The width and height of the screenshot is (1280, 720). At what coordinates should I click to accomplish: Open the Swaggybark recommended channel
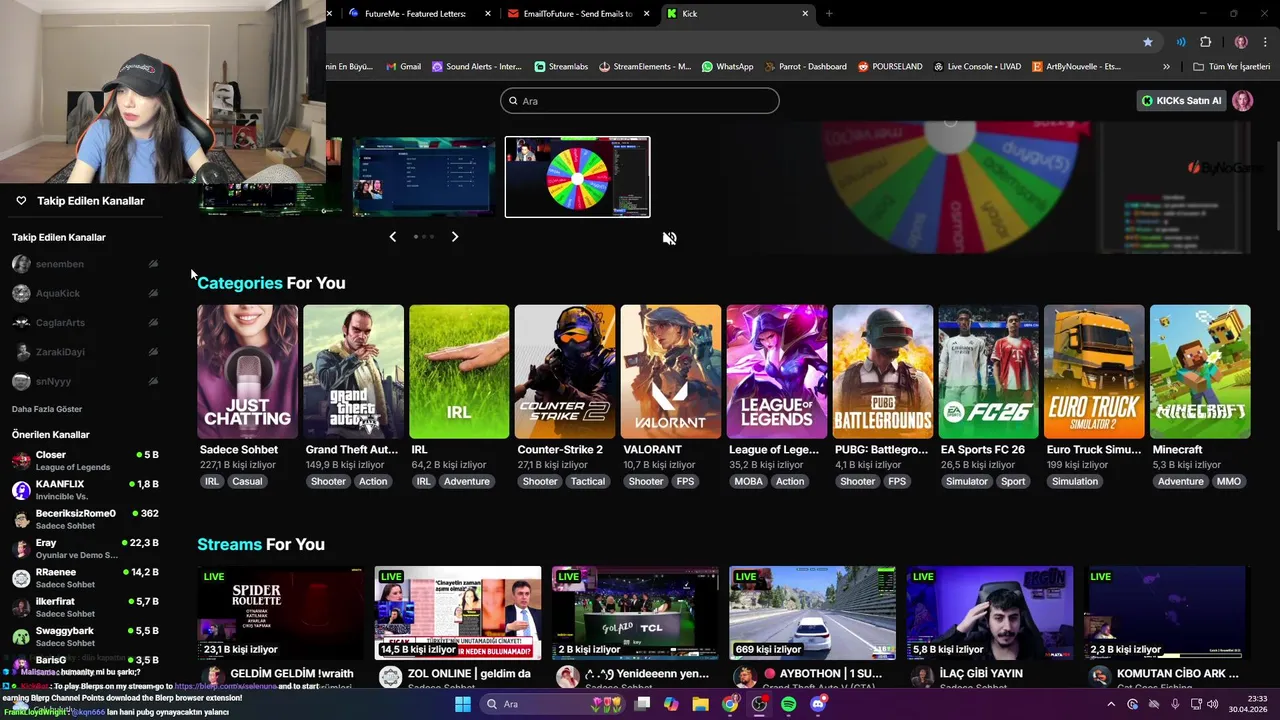point(85,636)
